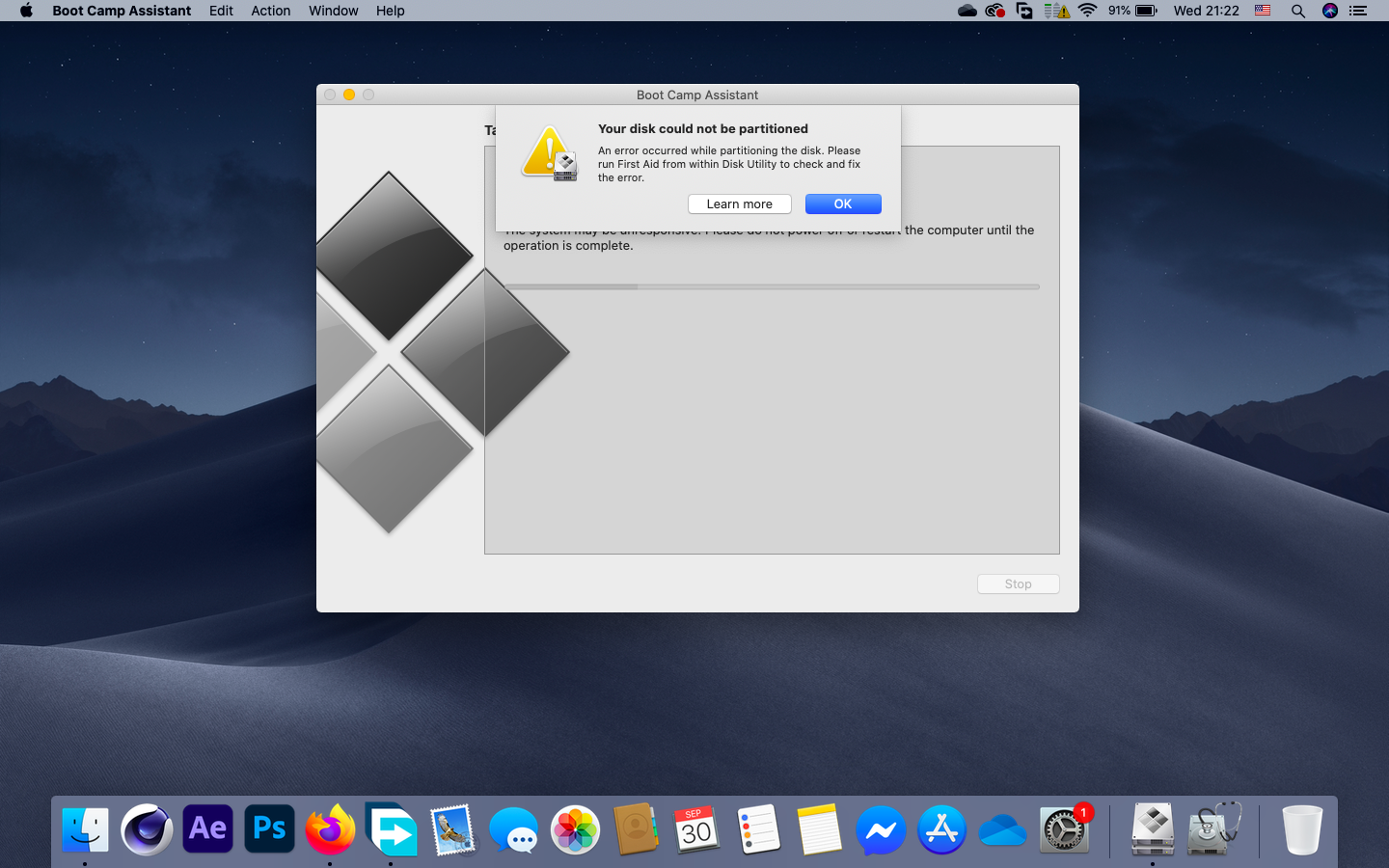
Task: Click the Boot Camp Assistant window title
Action: click(697, 95)
